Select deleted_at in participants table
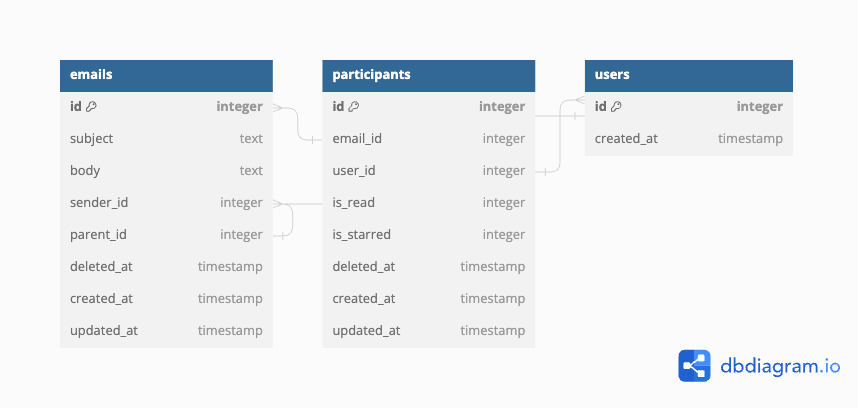This screenshot has width=858, height=408. coord(428,267)
